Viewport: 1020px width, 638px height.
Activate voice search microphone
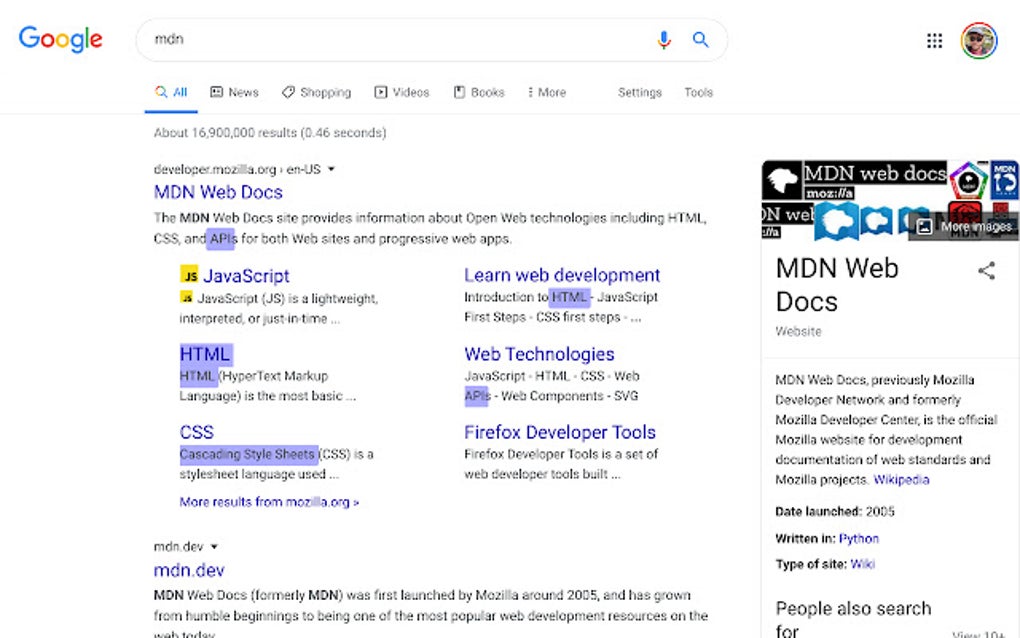tap(663, 40)
